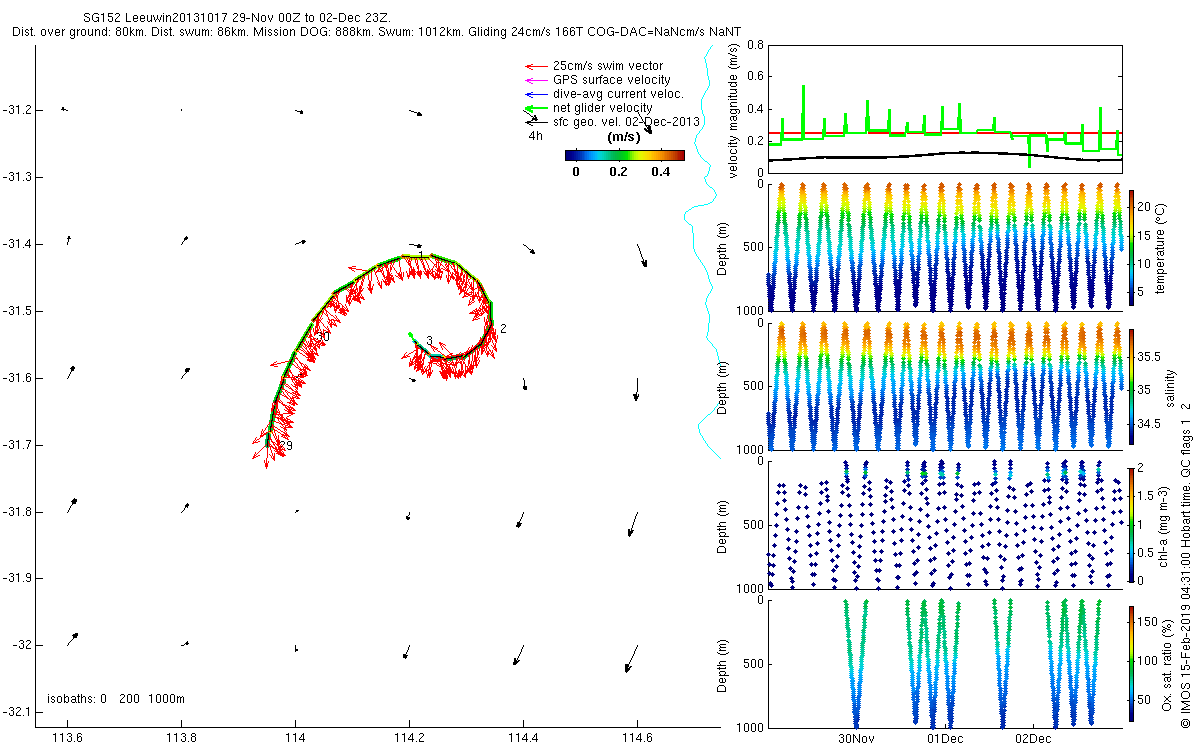
Task: Click the salinity colorbar
Action: tap(1132, 386)
